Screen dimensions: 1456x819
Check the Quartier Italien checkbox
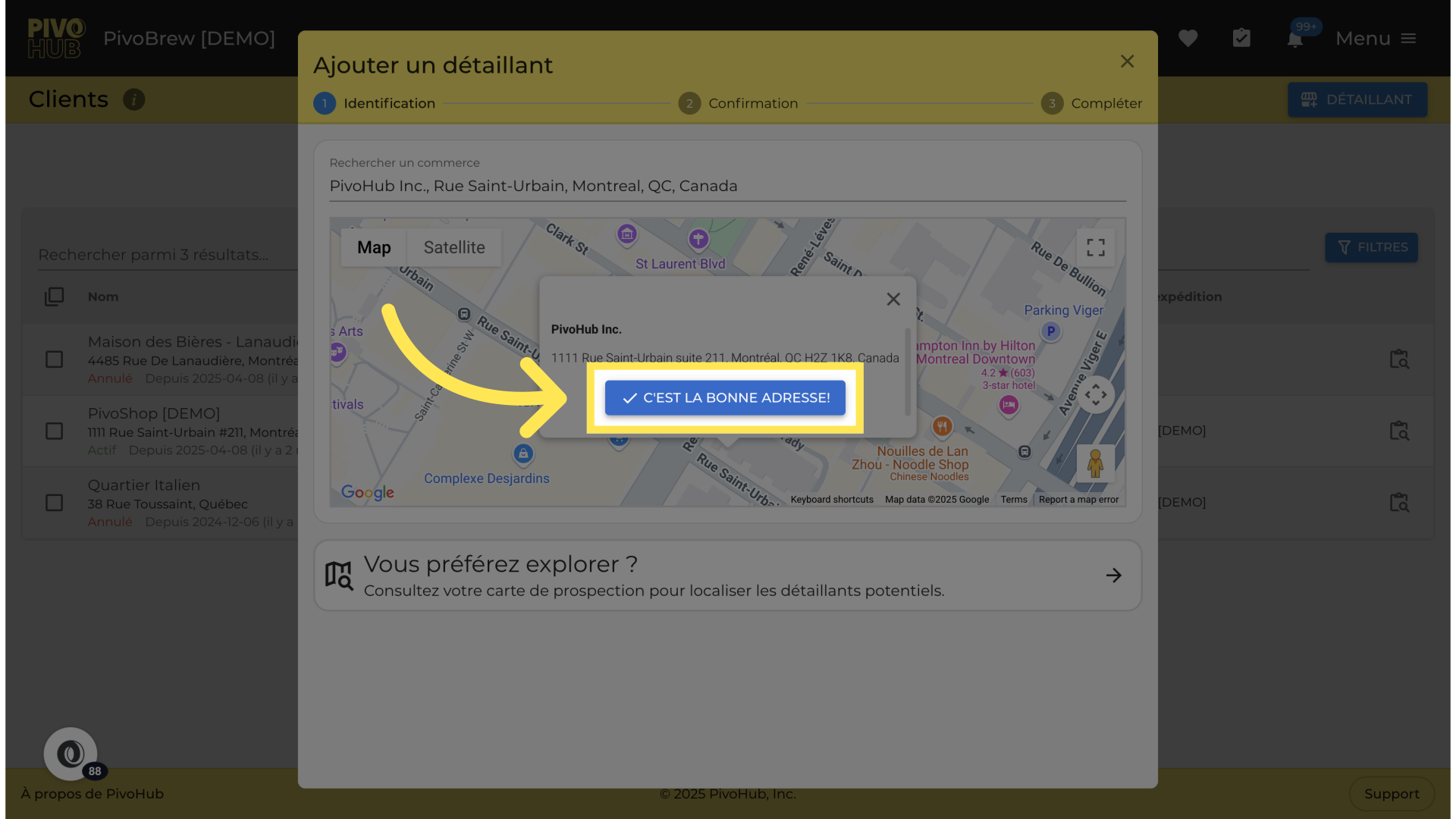pyautogui.click(x=54, y=503)
